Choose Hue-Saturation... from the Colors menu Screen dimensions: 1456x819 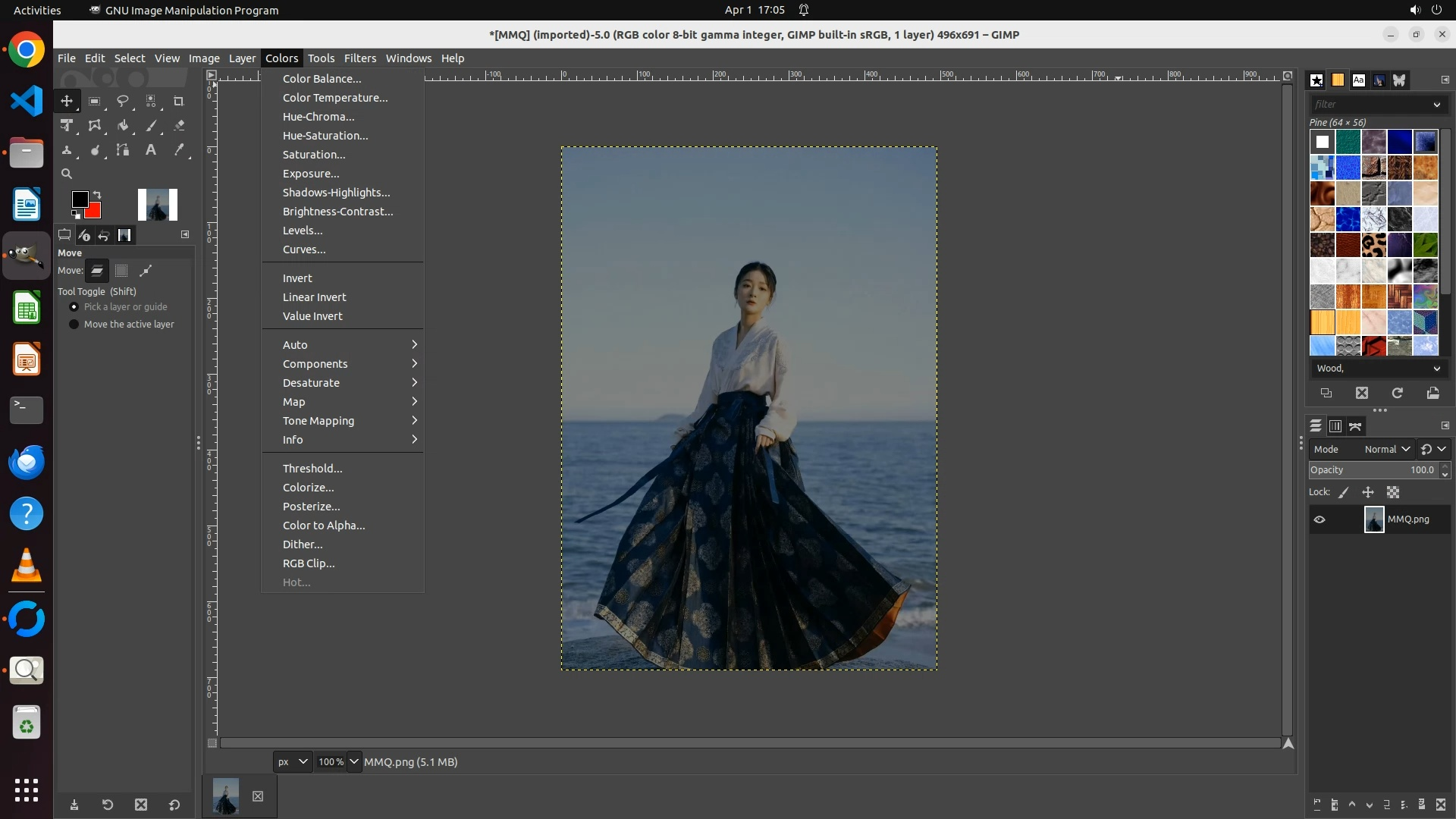325,136
